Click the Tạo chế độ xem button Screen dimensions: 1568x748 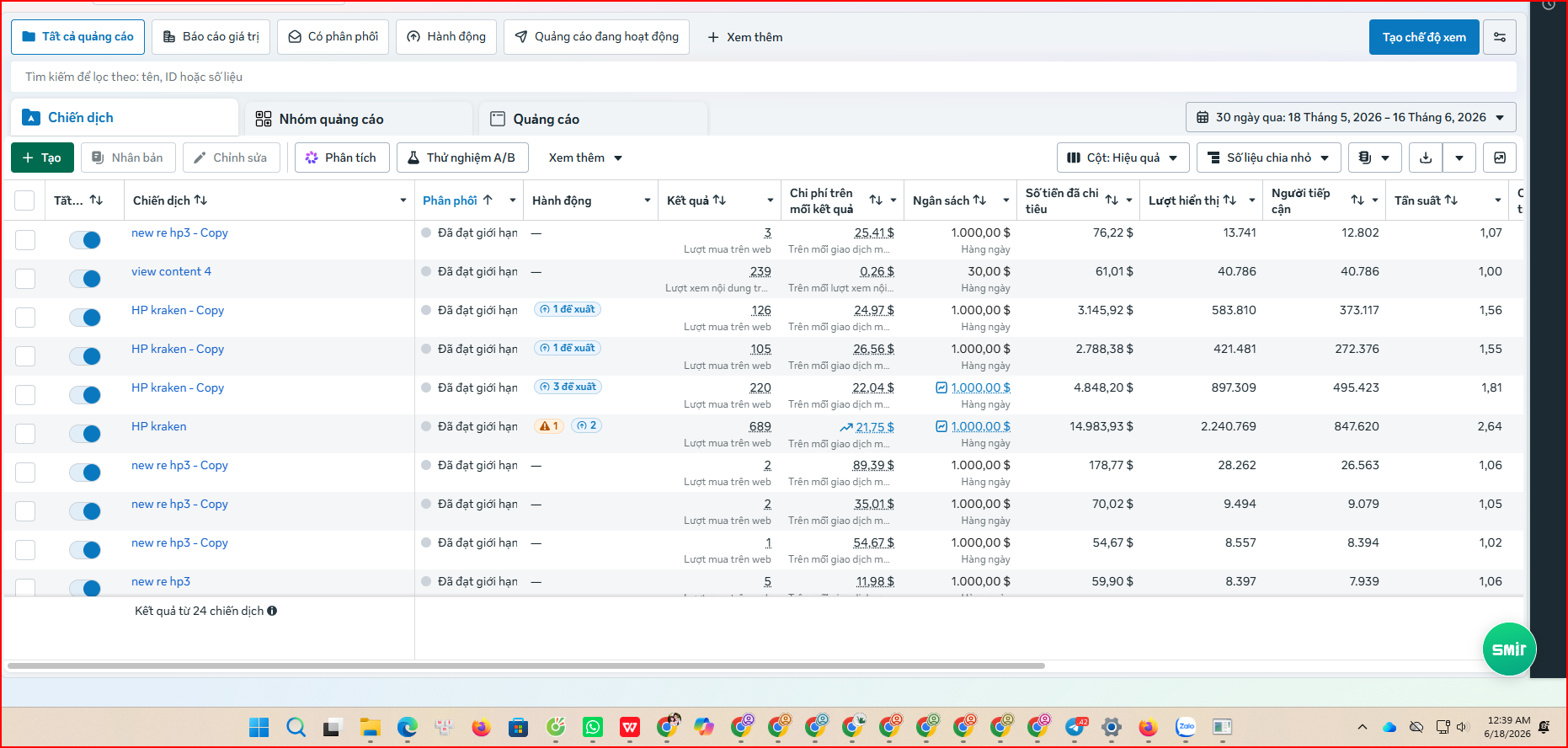[1424, 37]
